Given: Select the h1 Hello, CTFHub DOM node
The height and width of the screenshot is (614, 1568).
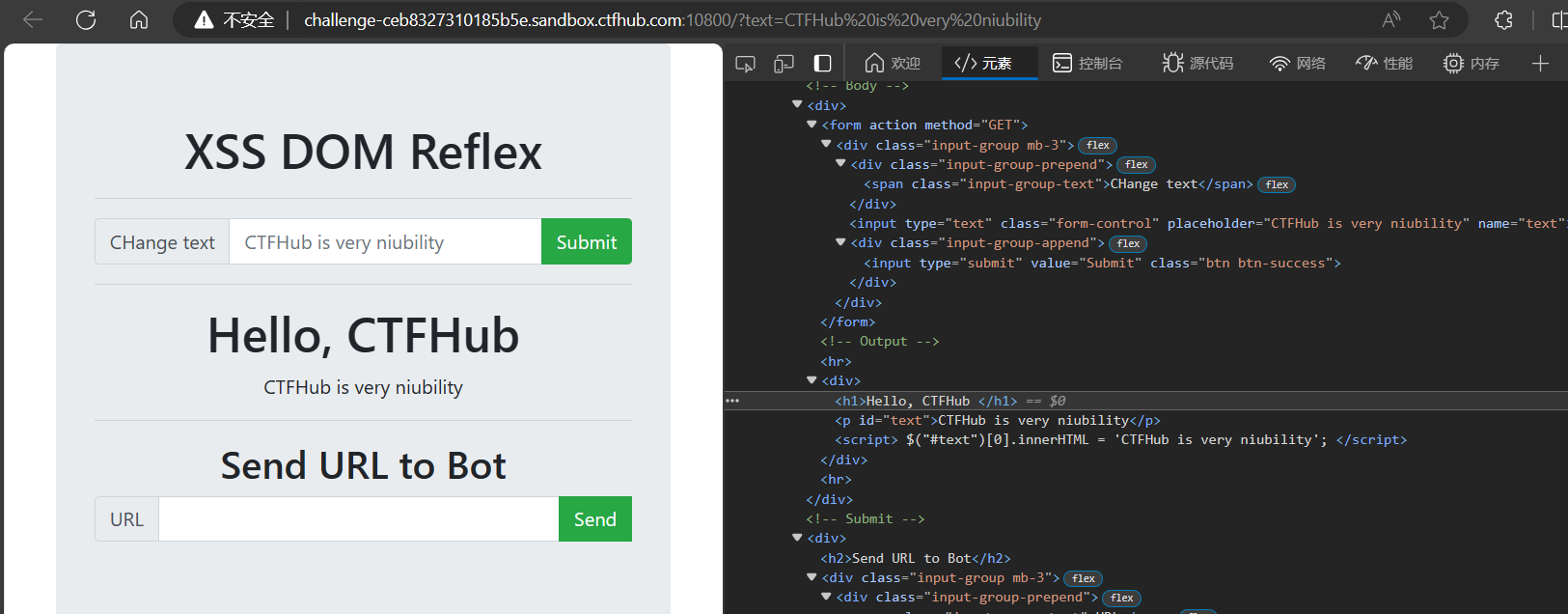Looking at the screenshot, I should click(926, 401).
